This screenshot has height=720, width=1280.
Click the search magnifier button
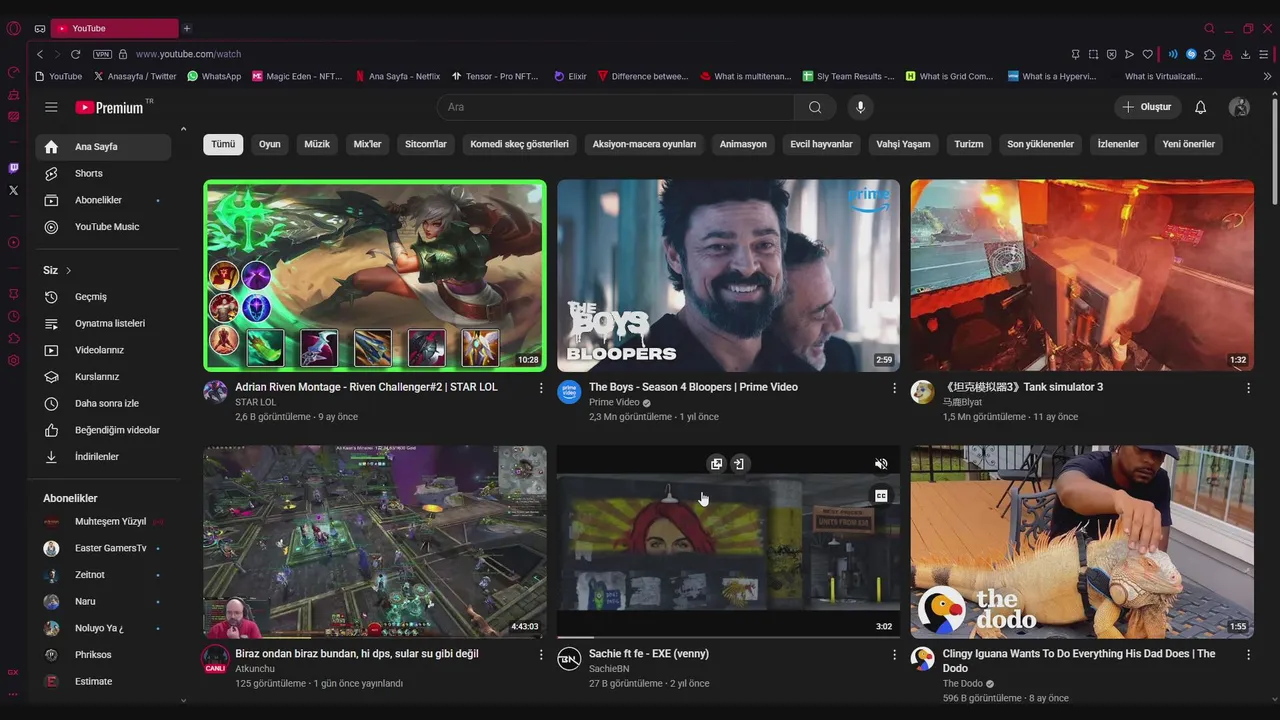pos(815,107)
